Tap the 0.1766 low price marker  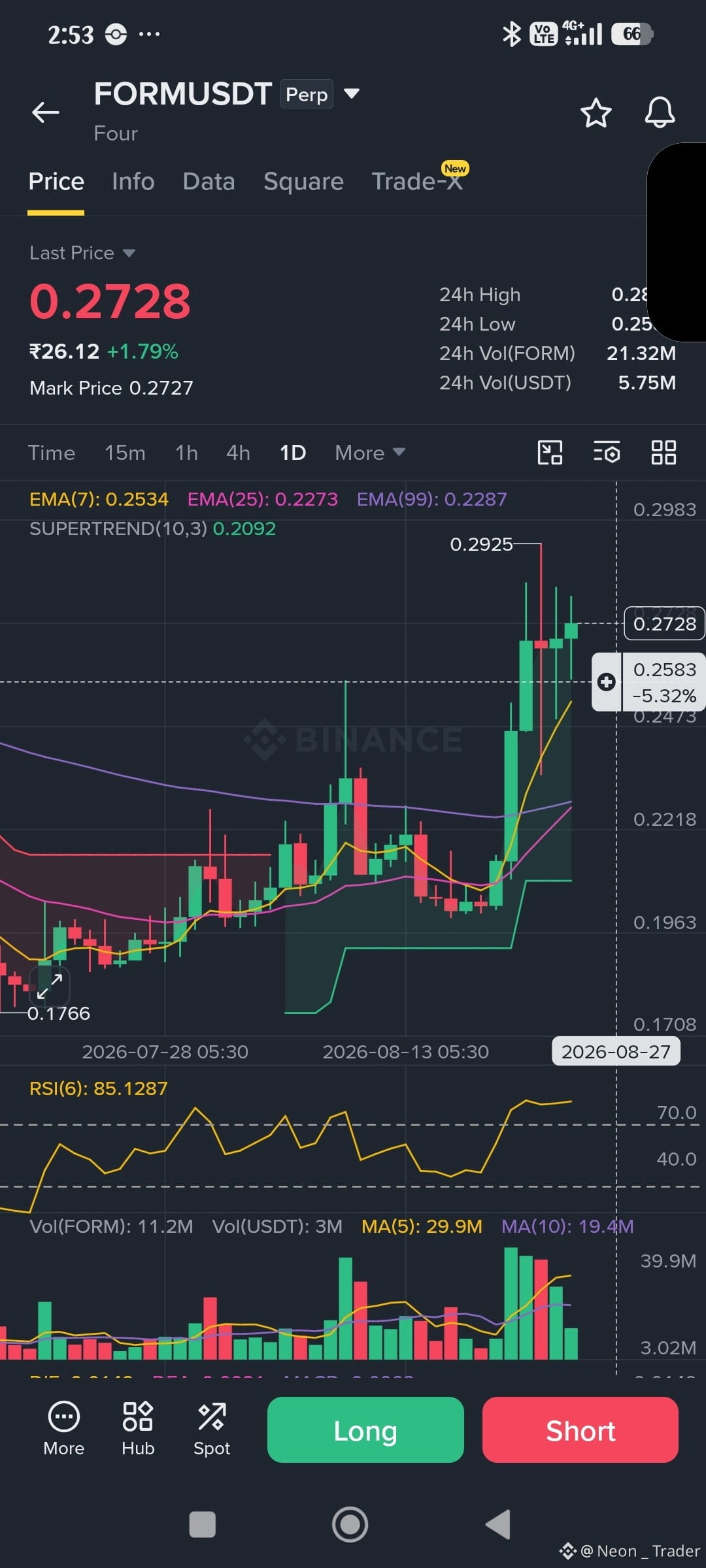59,1013
